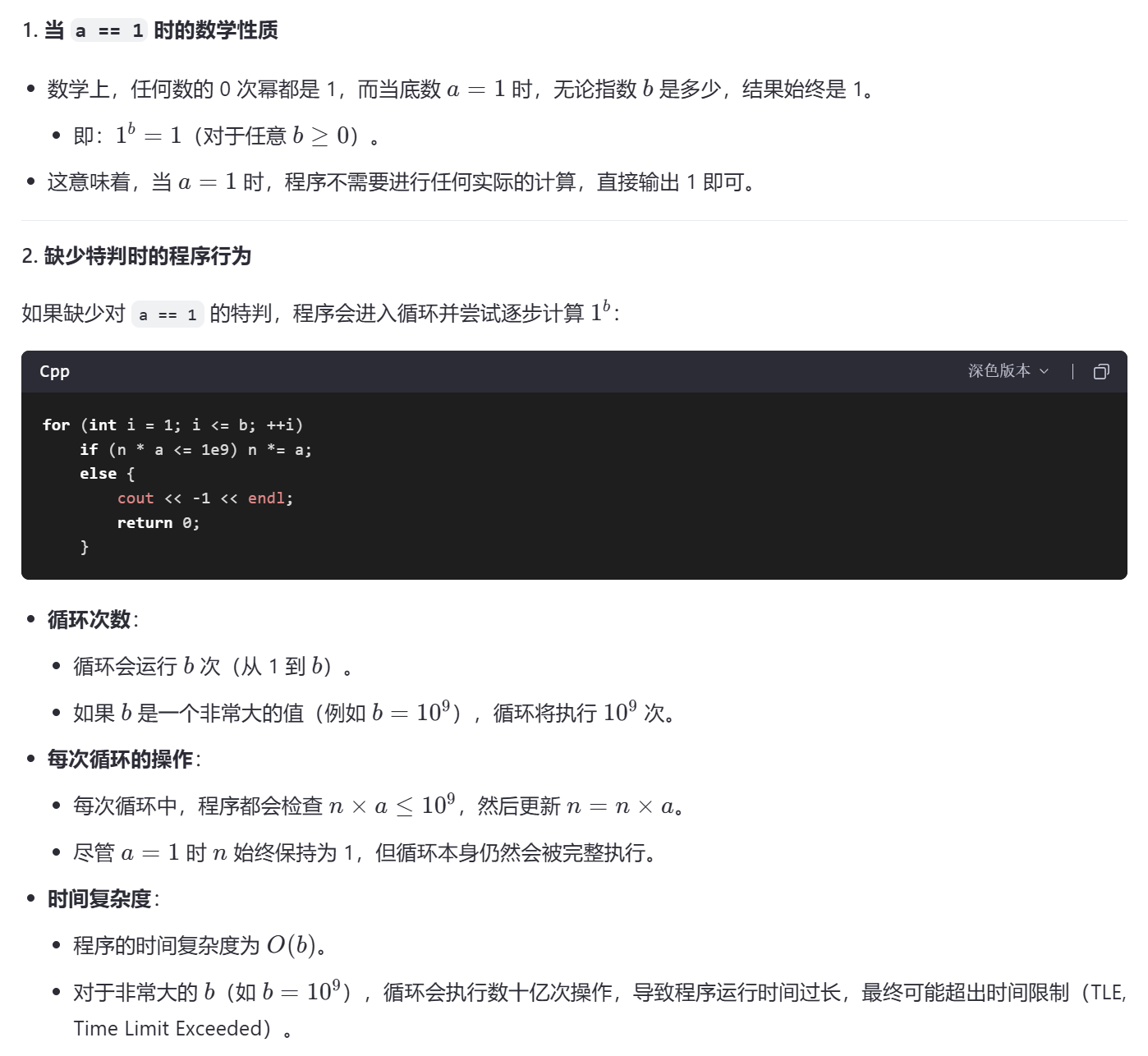Click the O(b) complexity formula
1148x1056 pixels.
tap(291, 946)
